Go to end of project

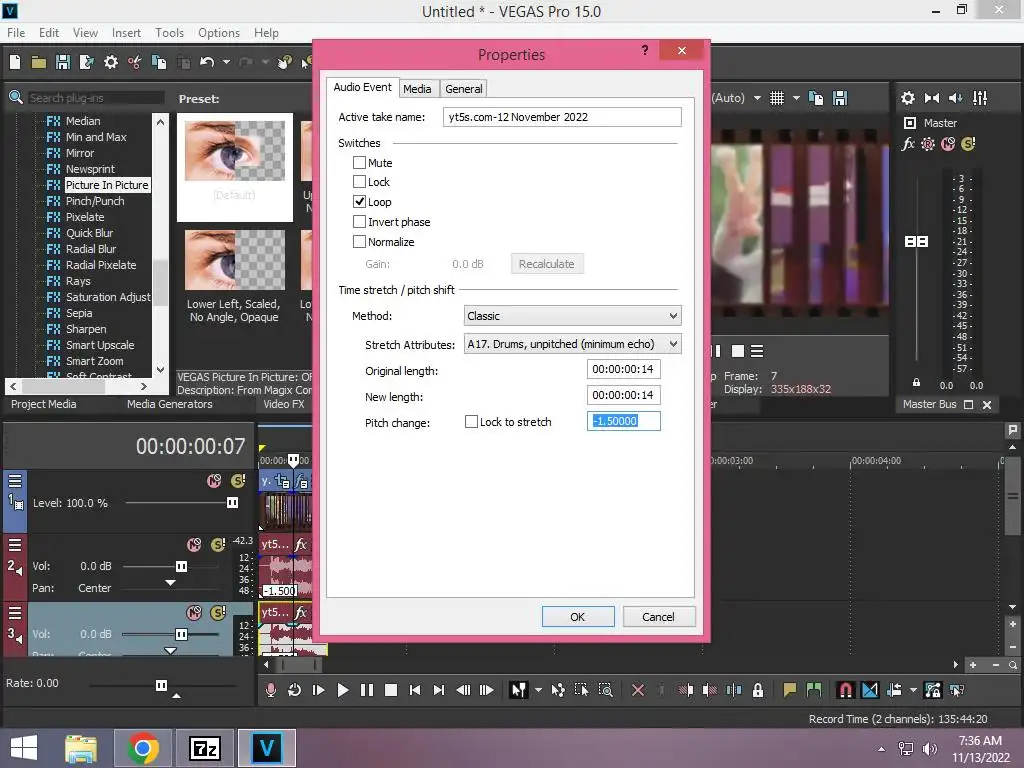point(439,690)
